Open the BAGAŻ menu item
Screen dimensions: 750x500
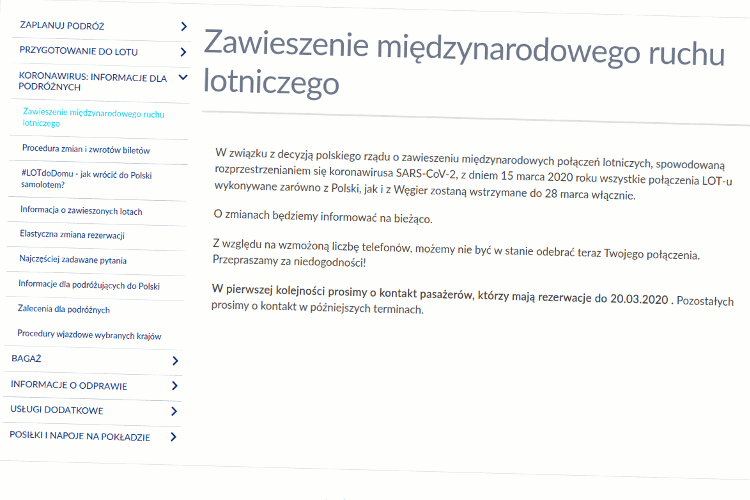coord(26,358)
